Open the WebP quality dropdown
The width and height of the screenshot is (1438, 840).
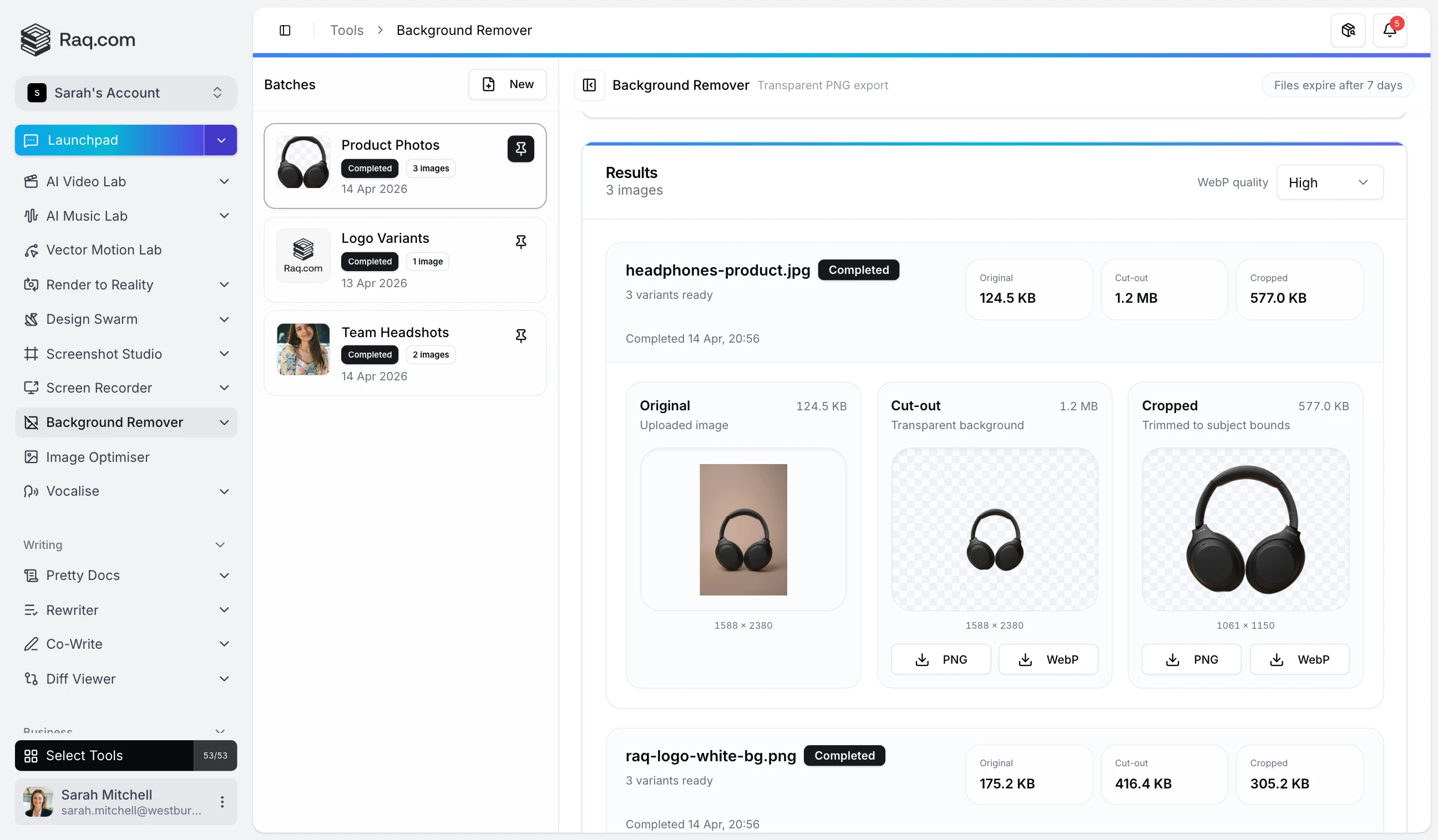click(1329, 182)
